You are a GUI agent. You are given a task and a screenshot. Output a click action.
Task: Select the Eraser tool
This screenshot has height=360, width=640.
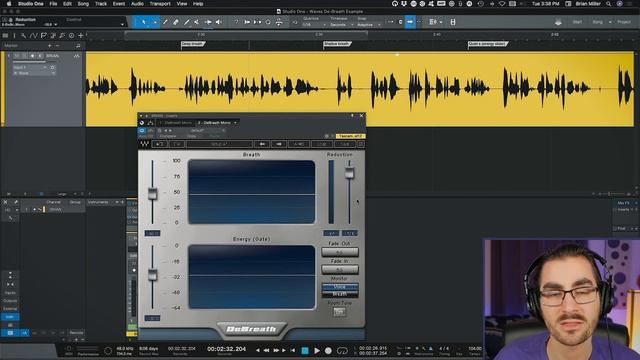pyautogui.click(x=176, y=22)
